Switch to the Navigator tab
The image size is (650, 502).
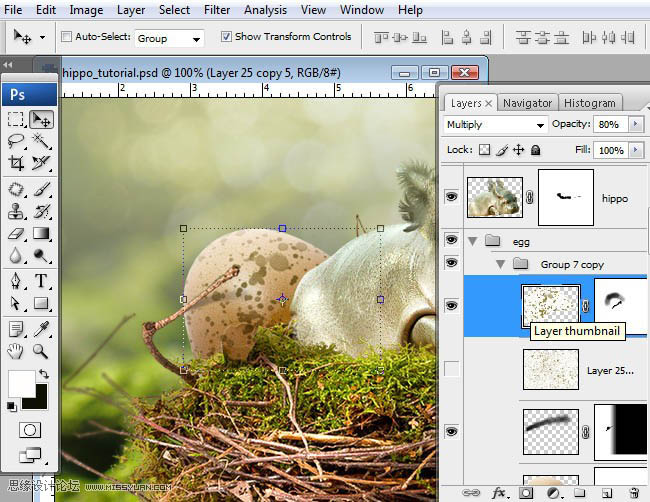tap(527, 103)
